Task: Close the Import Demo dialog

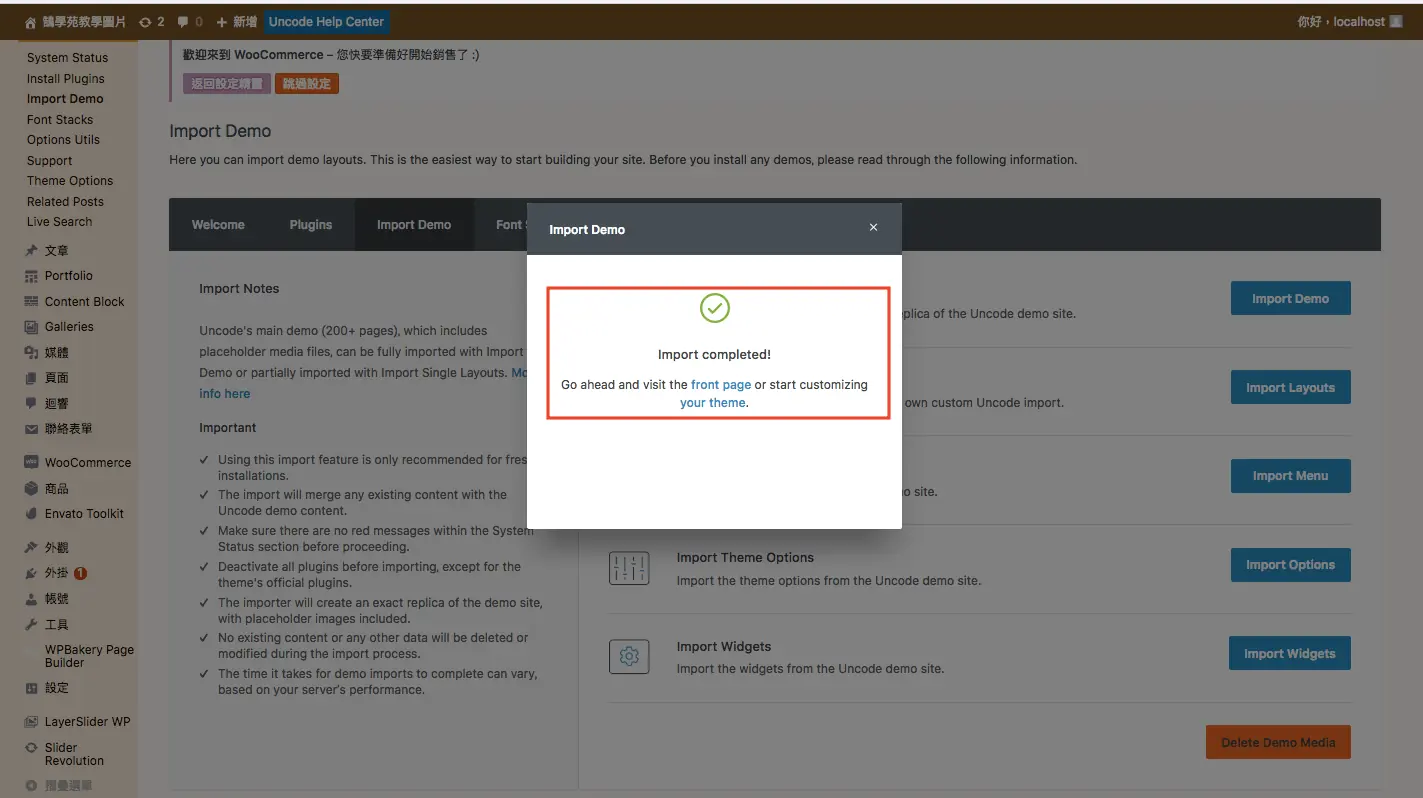Action: 873,228
